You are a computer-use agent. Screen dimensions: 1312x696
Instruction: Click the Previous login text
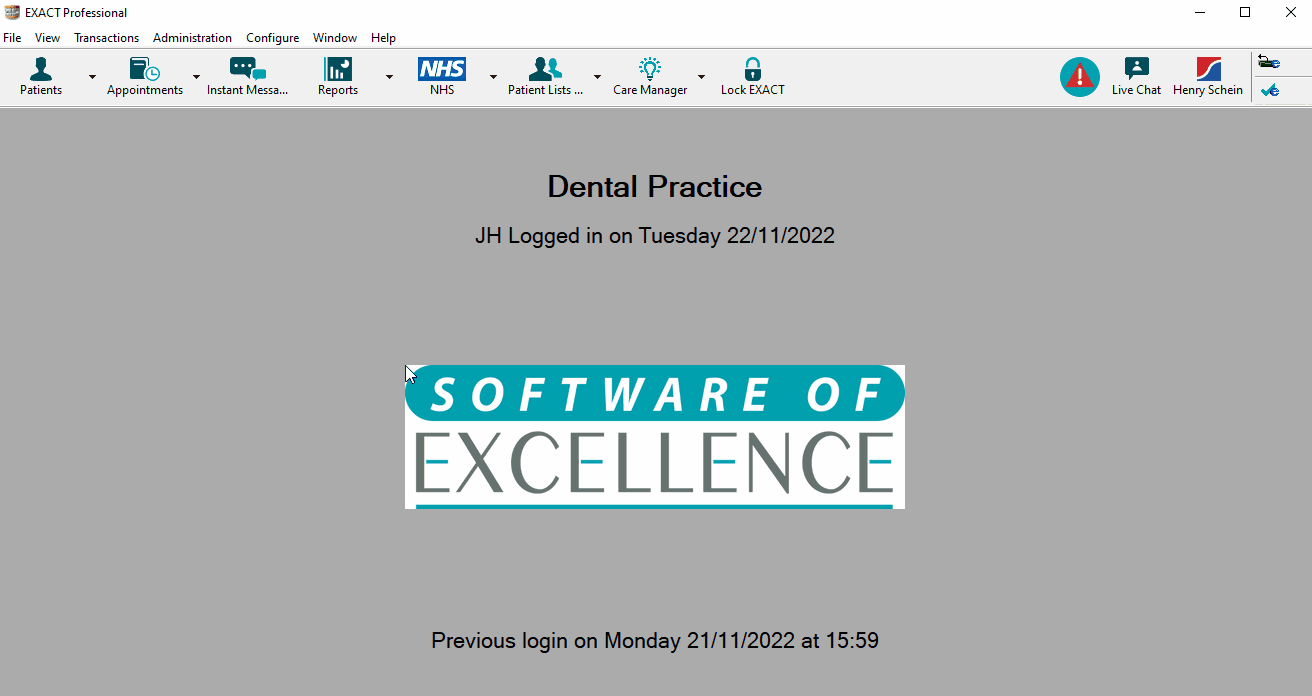[655, 640]
